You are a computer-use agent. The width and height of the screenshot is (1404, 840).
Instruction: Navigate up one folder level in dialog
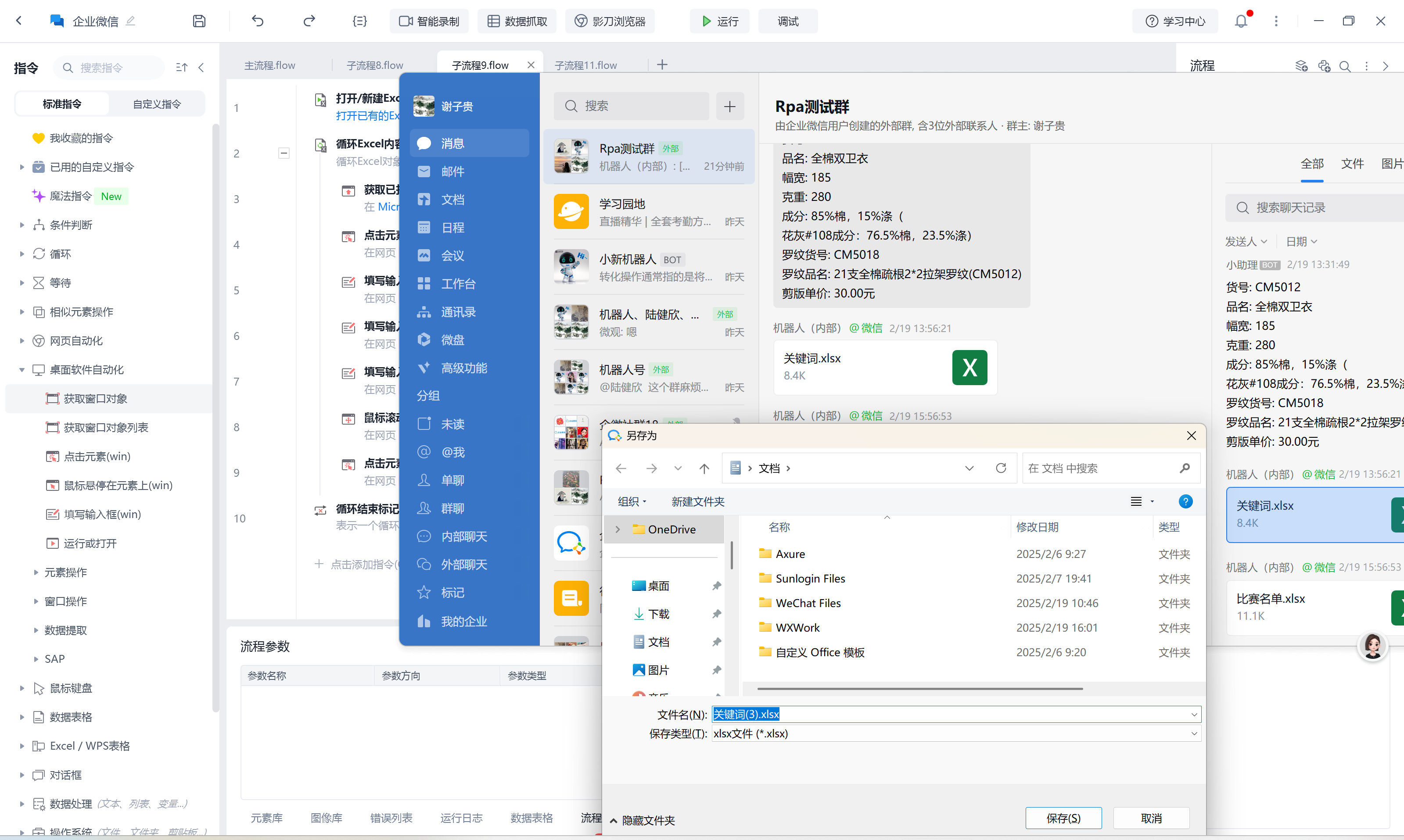coord(704,468)
